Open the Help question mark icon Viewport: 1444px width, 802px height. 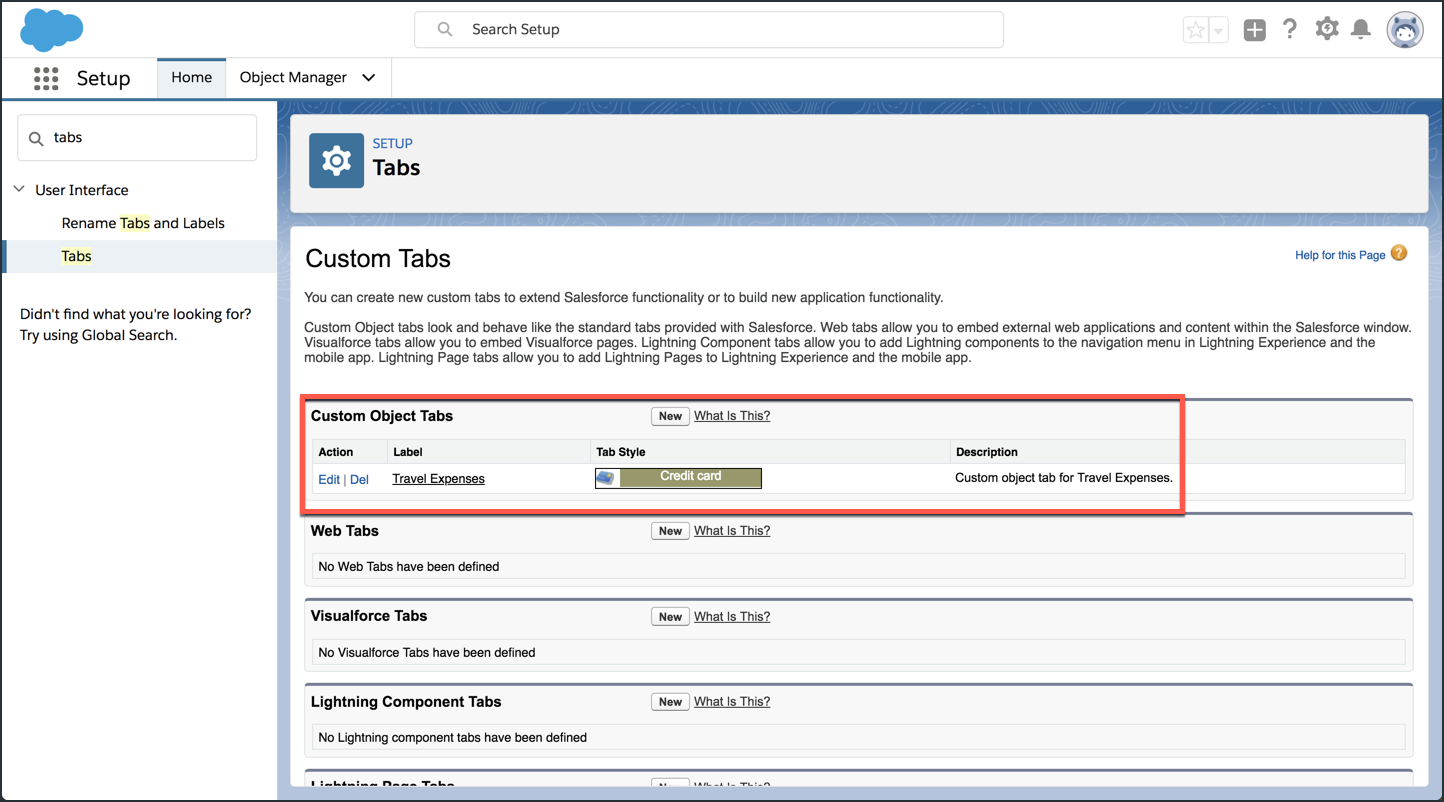coord(1290,29)
